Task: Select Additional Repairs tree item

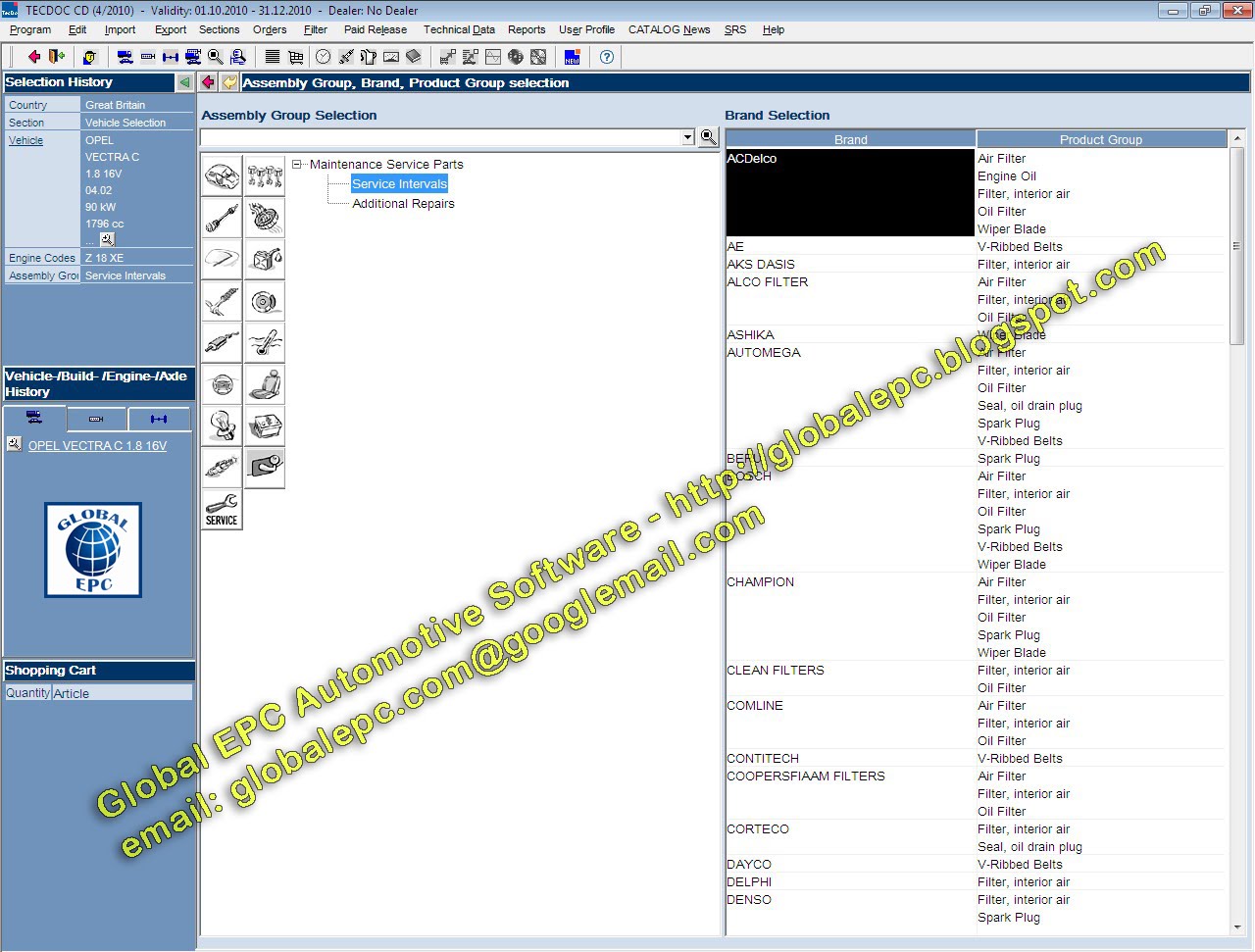Action: point(403,204)
